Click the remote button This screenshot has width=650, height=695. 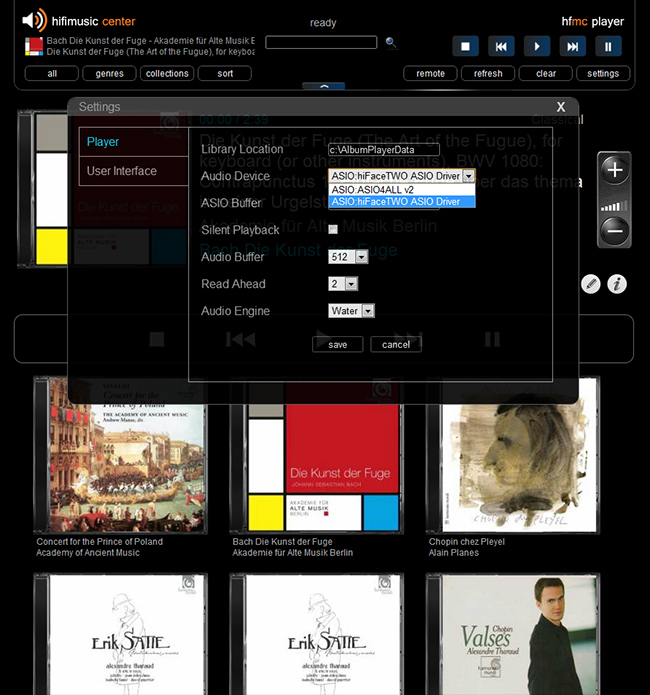click(x=430, y=74)
